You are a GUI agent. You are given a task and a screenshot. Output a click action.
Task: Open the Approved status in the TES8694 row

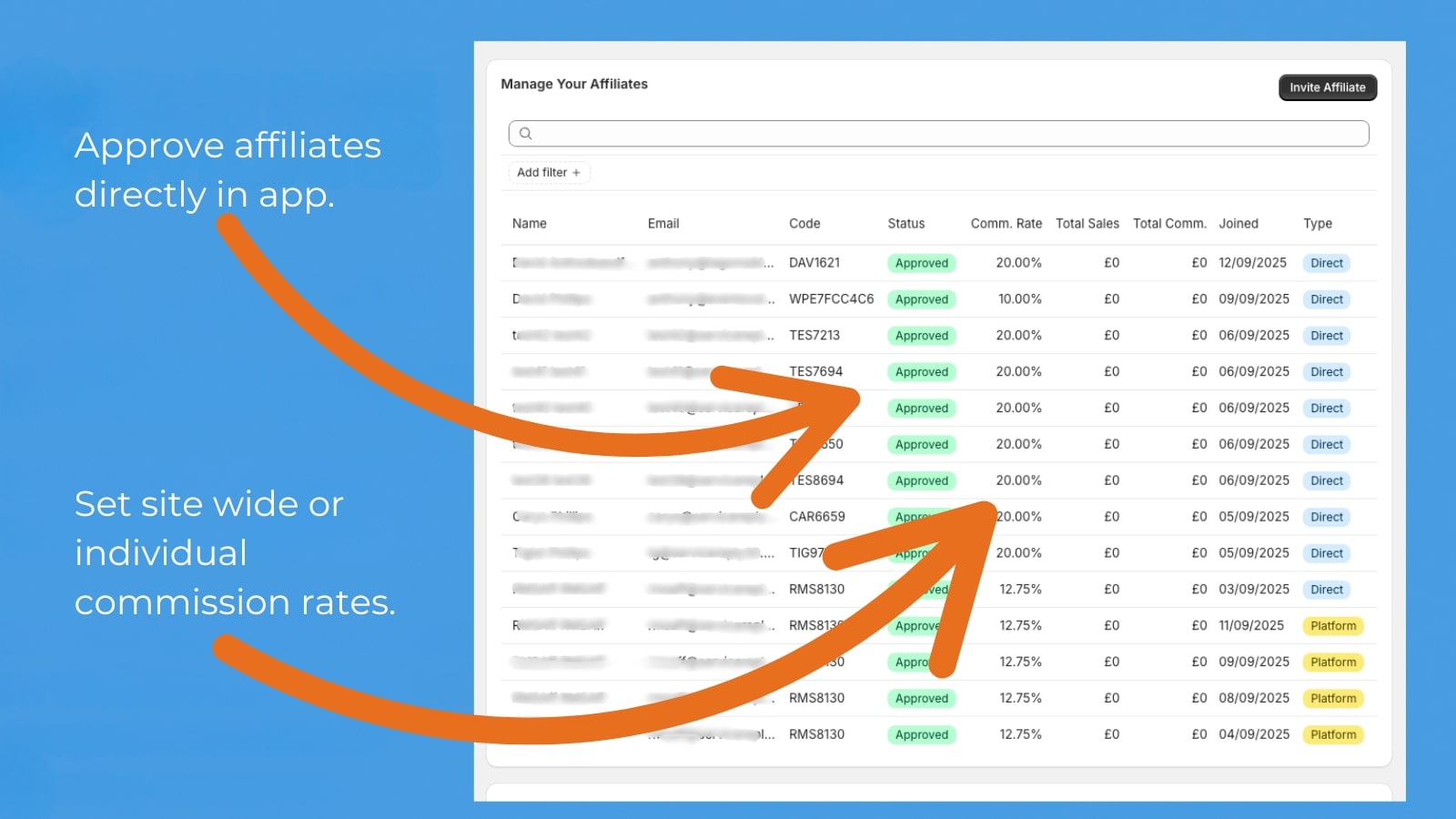922,480
